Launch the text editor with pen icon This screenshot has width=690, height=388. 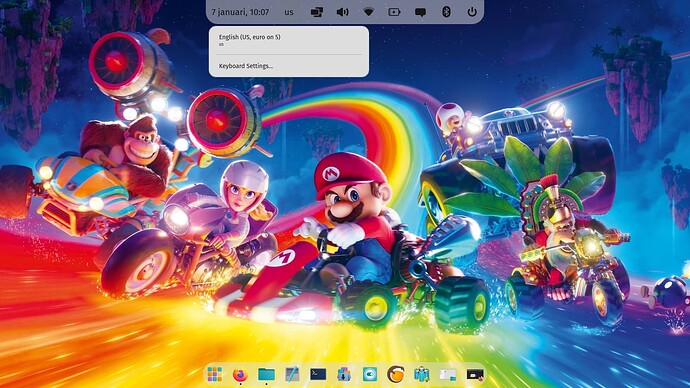coord(292,374)
